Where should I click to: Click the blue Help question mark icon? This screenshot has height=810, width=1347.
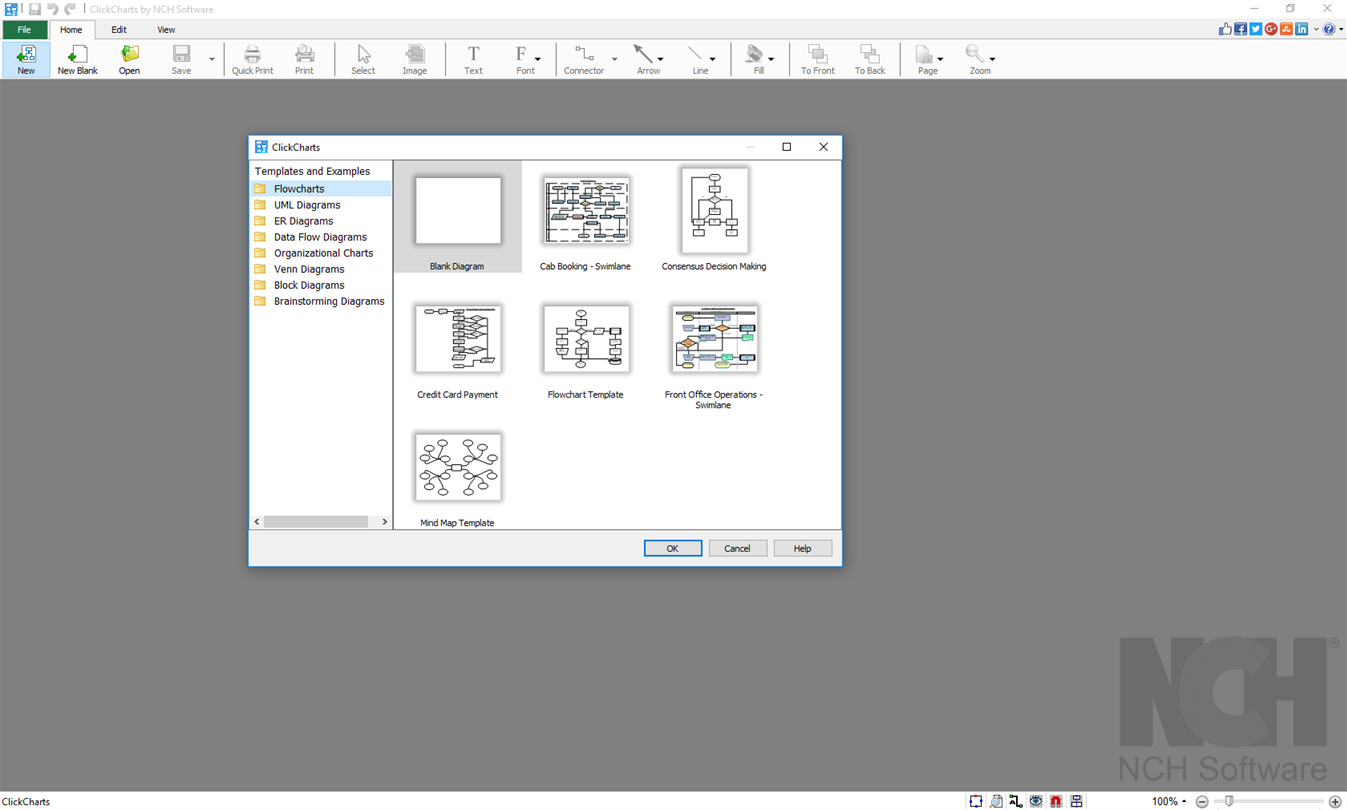(x=1329, y=29)
